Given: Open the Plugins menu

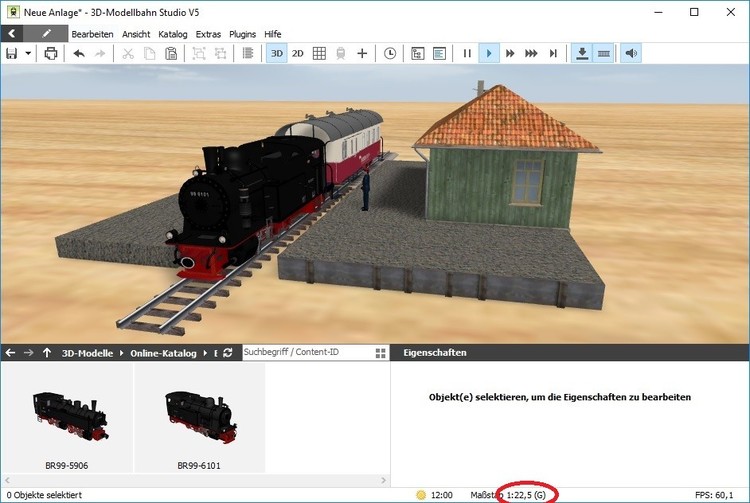Looking at the screenshot, I should 242,33.
